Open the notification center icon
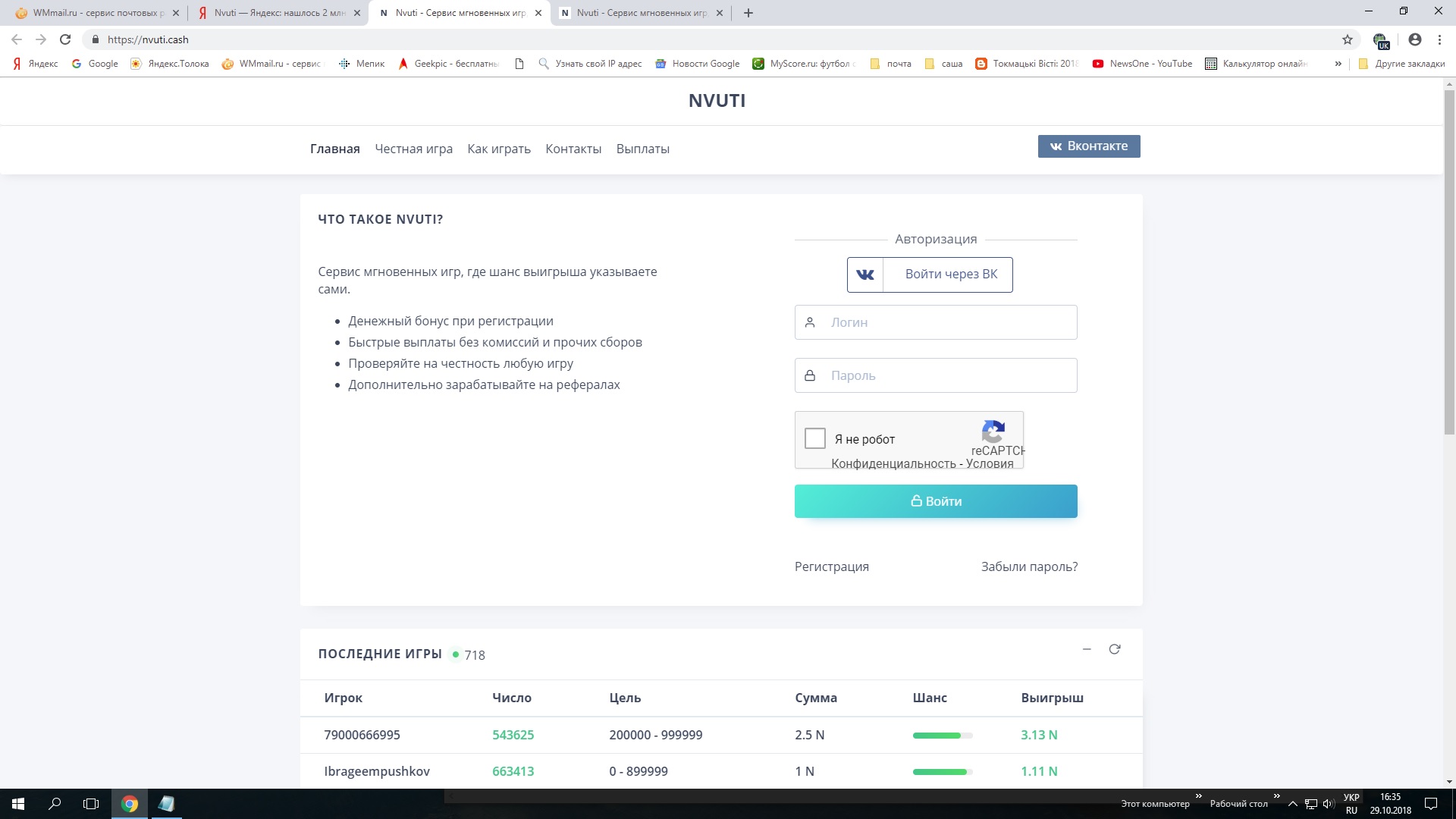 (1431, 804)
